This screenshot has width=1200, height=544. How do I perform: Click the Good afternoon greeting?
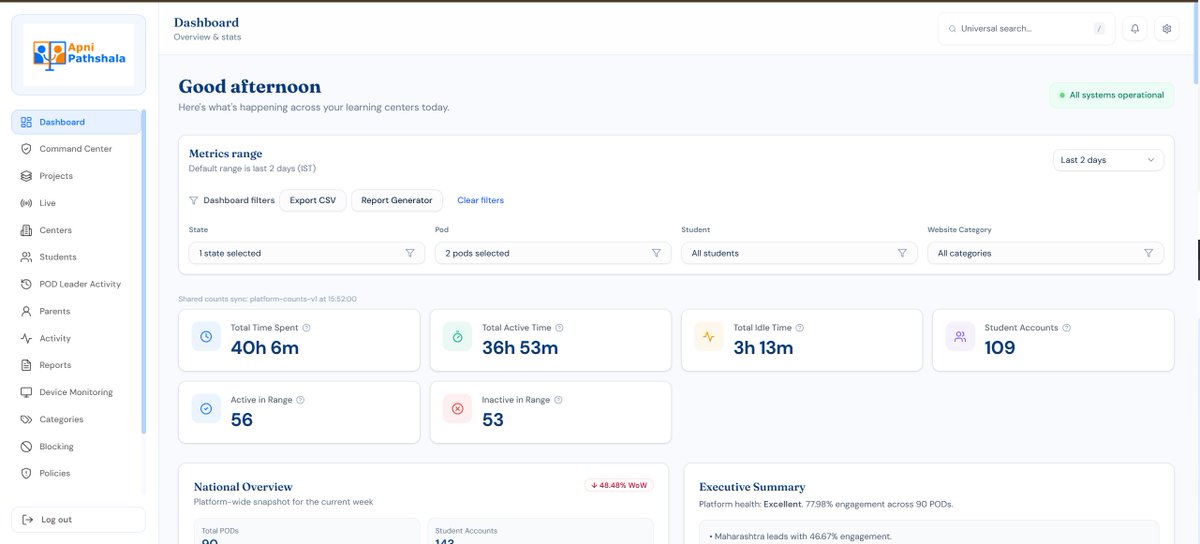pyautogui.click(x=250, y=87)
